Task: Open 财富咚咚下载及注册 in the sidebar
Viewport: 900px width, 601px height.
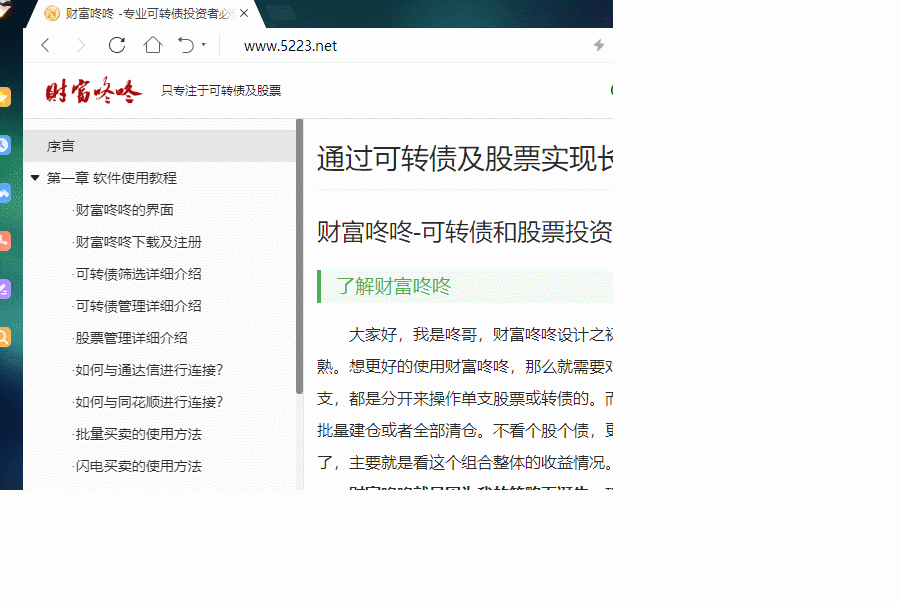Action: point(138,242)
